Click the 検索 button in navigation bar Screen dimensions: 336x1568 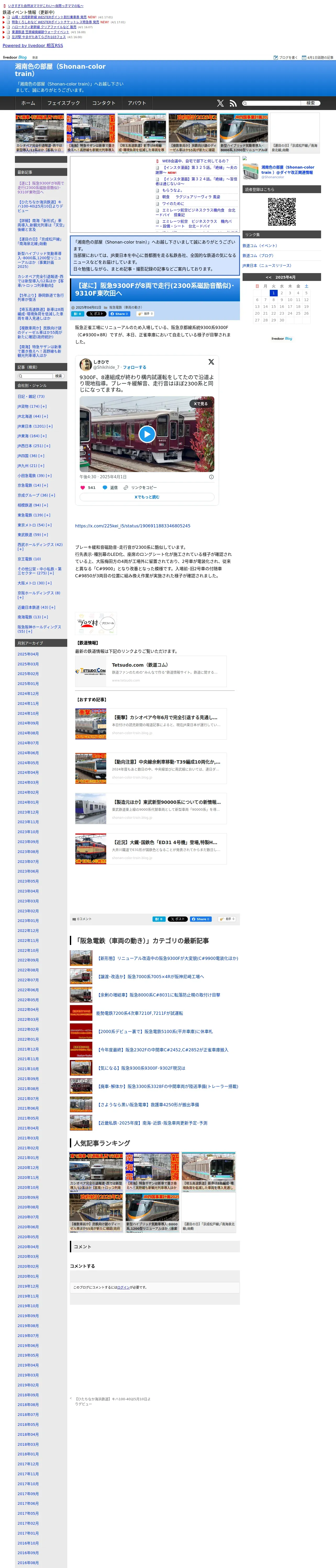310,103
